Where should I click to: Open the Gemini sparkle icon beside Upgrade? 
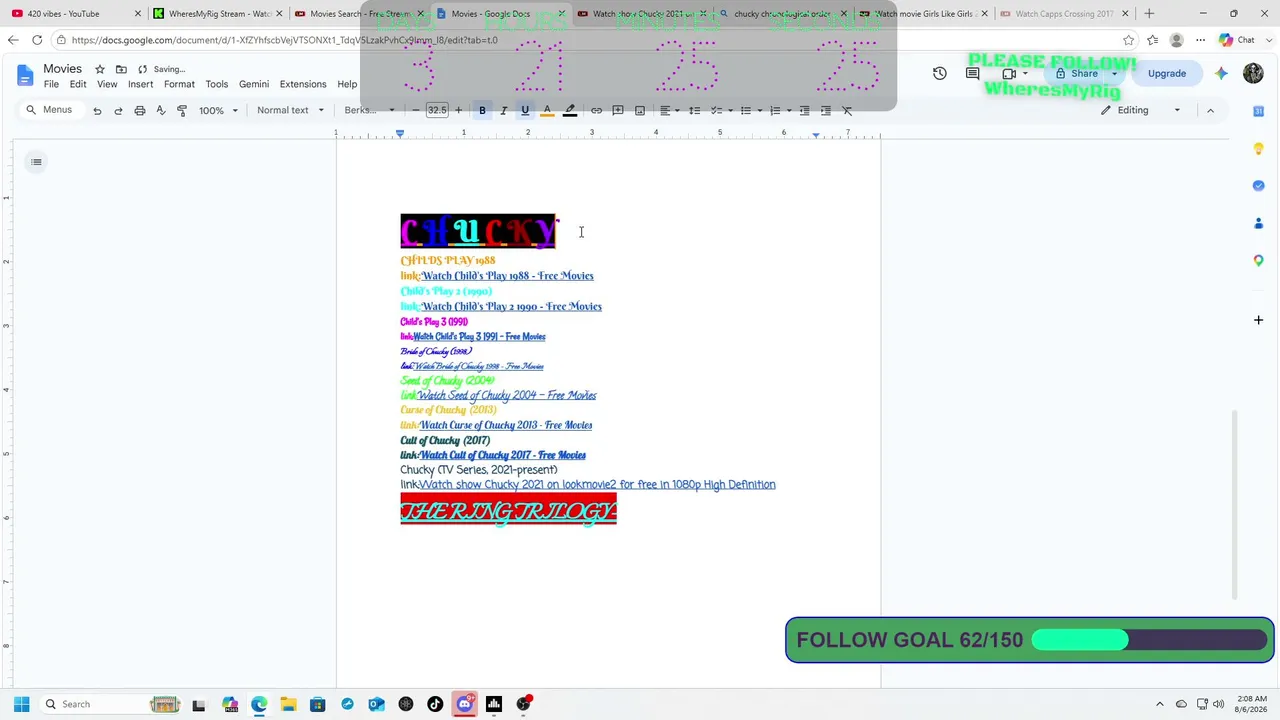coord(1221,73)
